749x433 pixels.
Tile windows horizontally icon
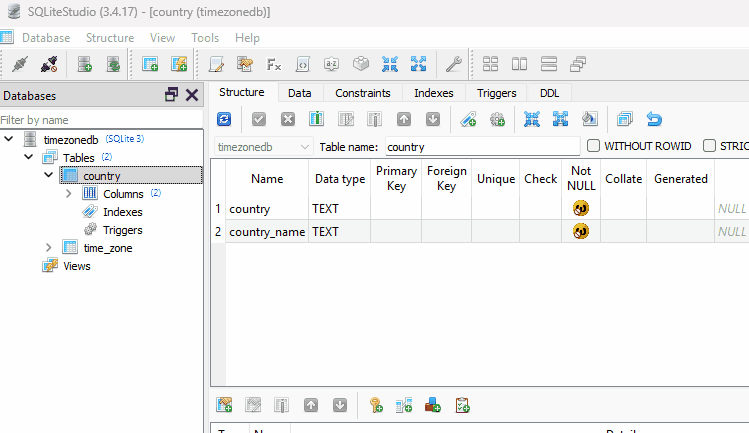click(x=519, y=64)
